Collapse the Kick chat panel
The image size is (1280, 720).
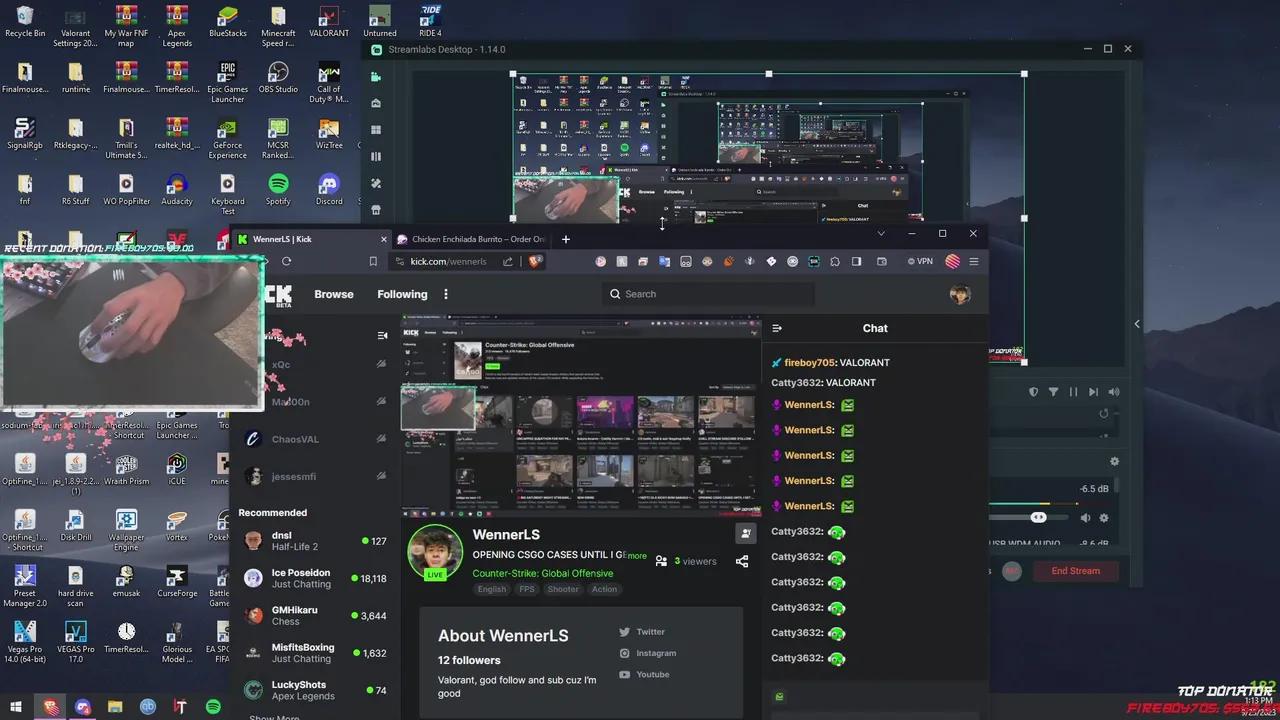point(778,328)
